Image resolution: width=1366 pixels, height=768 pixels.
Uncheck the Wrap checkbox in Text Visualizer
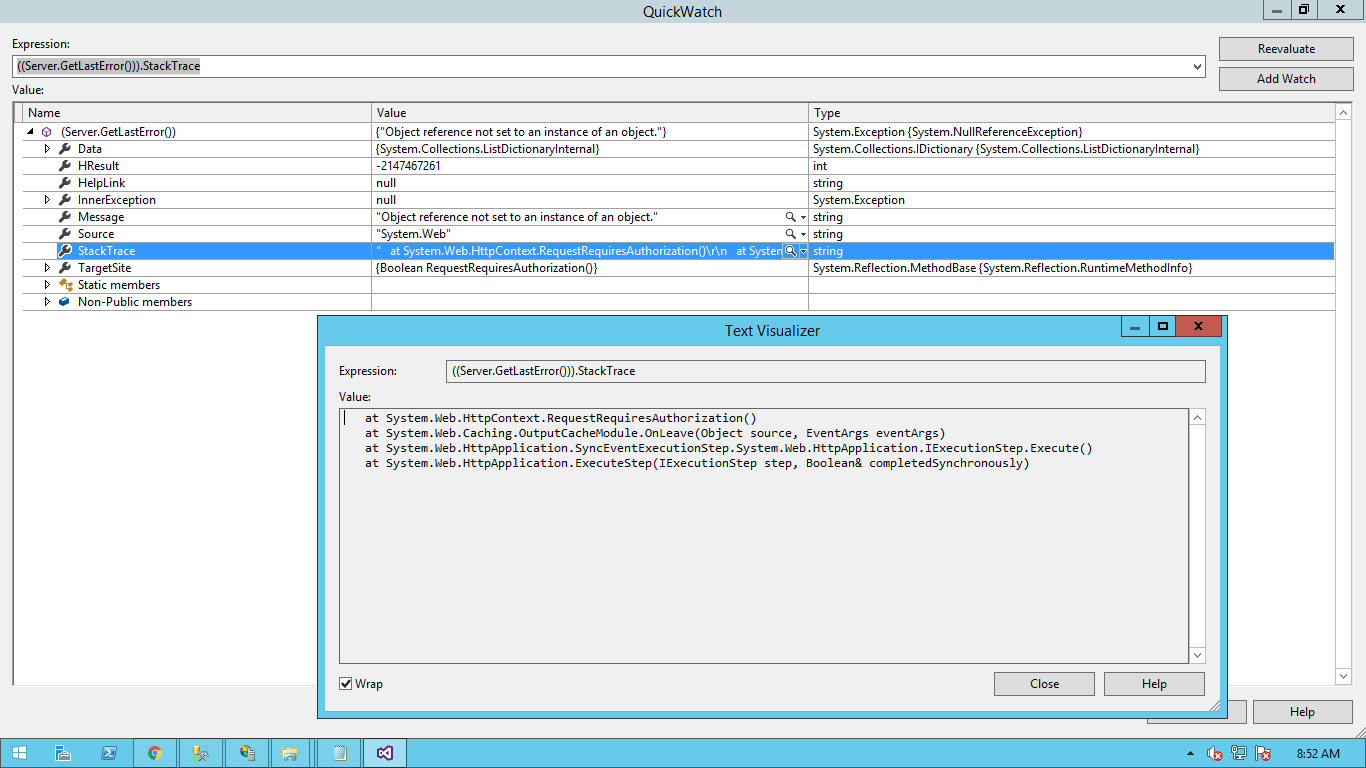coord(344,683)
